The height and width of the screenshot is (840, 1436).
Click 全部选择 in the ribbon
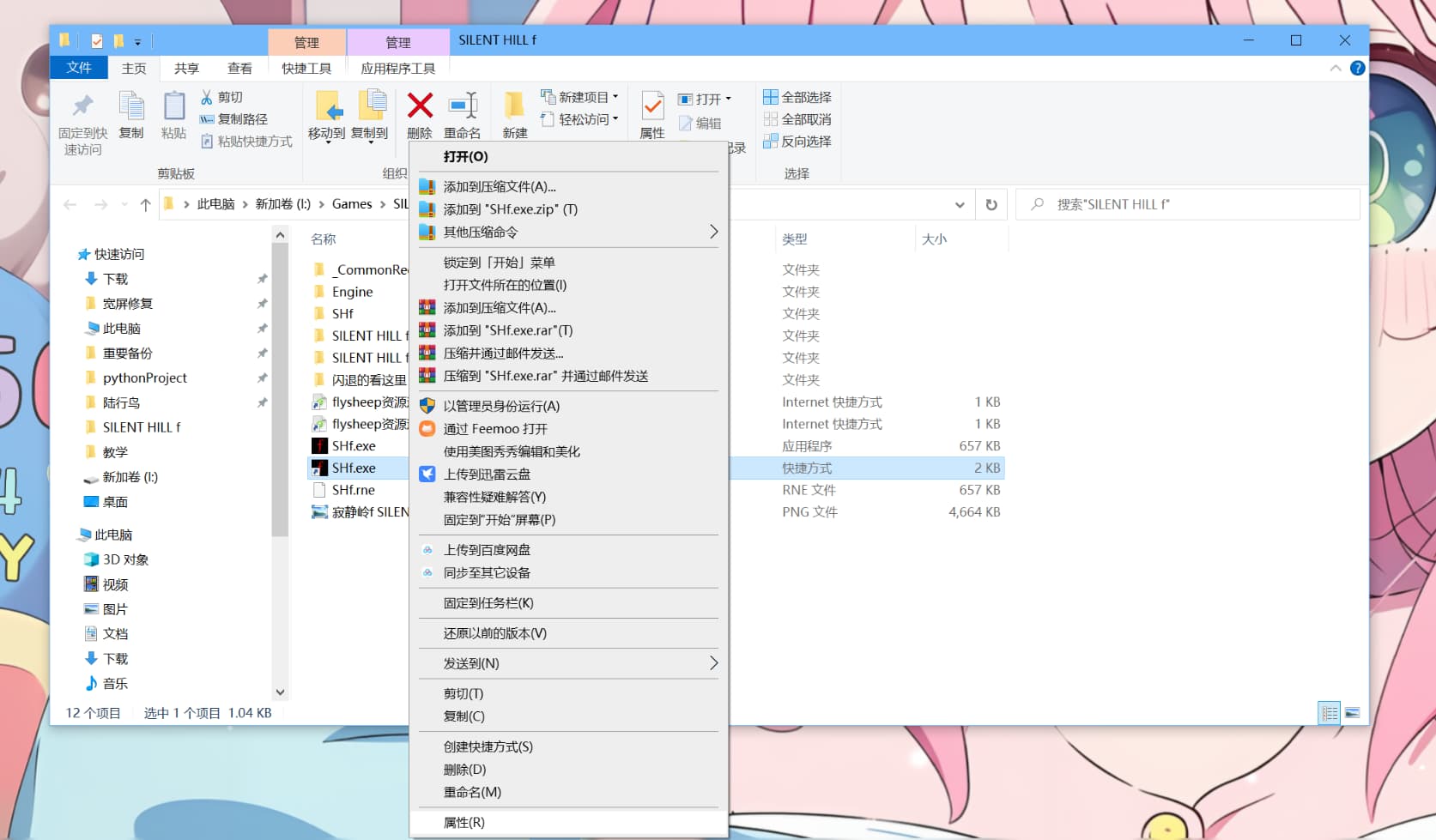coord(797,97)
